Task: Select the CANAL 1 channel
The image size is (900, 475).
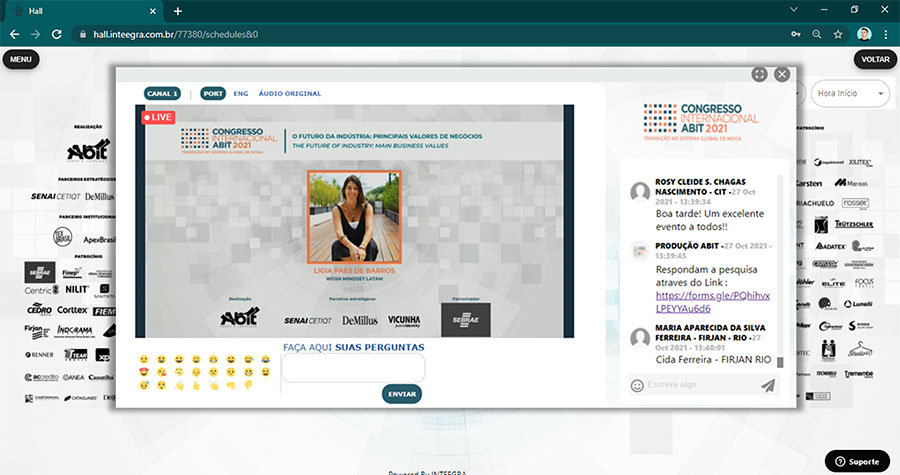Action: pos(162,94)
